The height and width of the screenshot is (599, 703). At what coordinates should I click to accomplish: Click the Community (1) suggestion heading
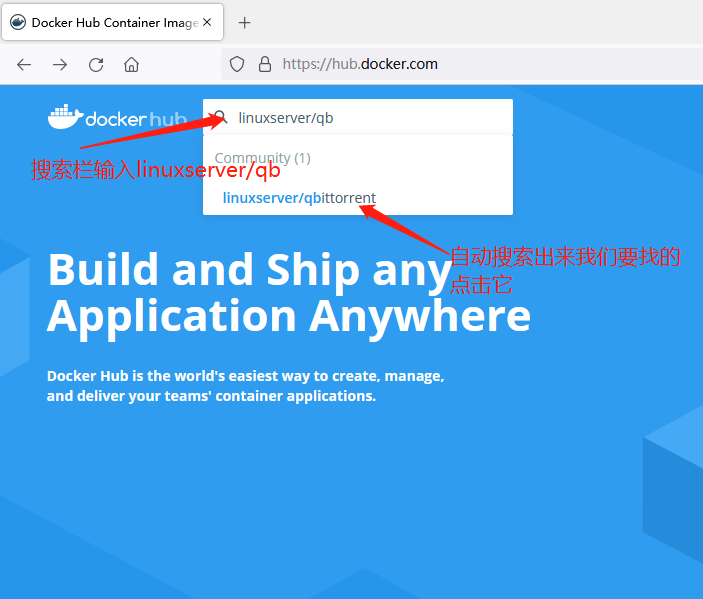262,158
